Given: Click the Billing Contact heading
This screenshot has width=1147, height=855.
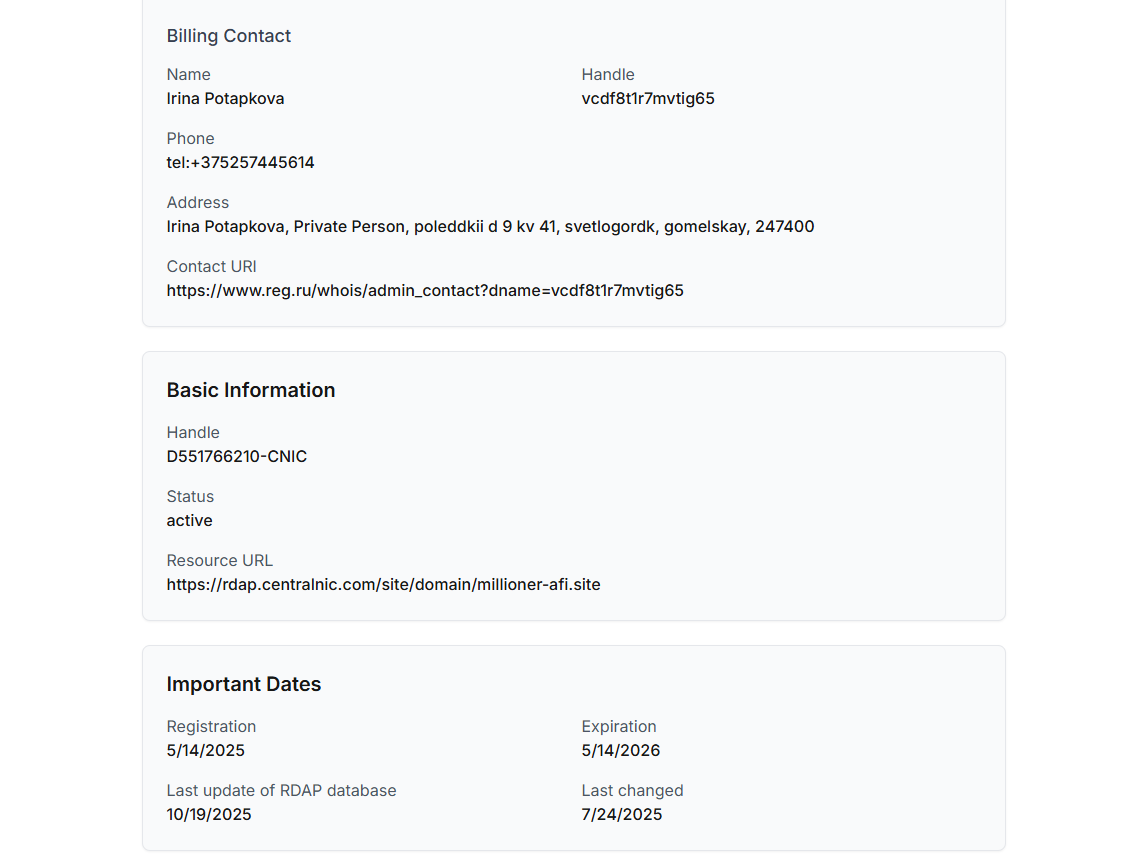Looking at the screenshot, I should tap(229, 36).
